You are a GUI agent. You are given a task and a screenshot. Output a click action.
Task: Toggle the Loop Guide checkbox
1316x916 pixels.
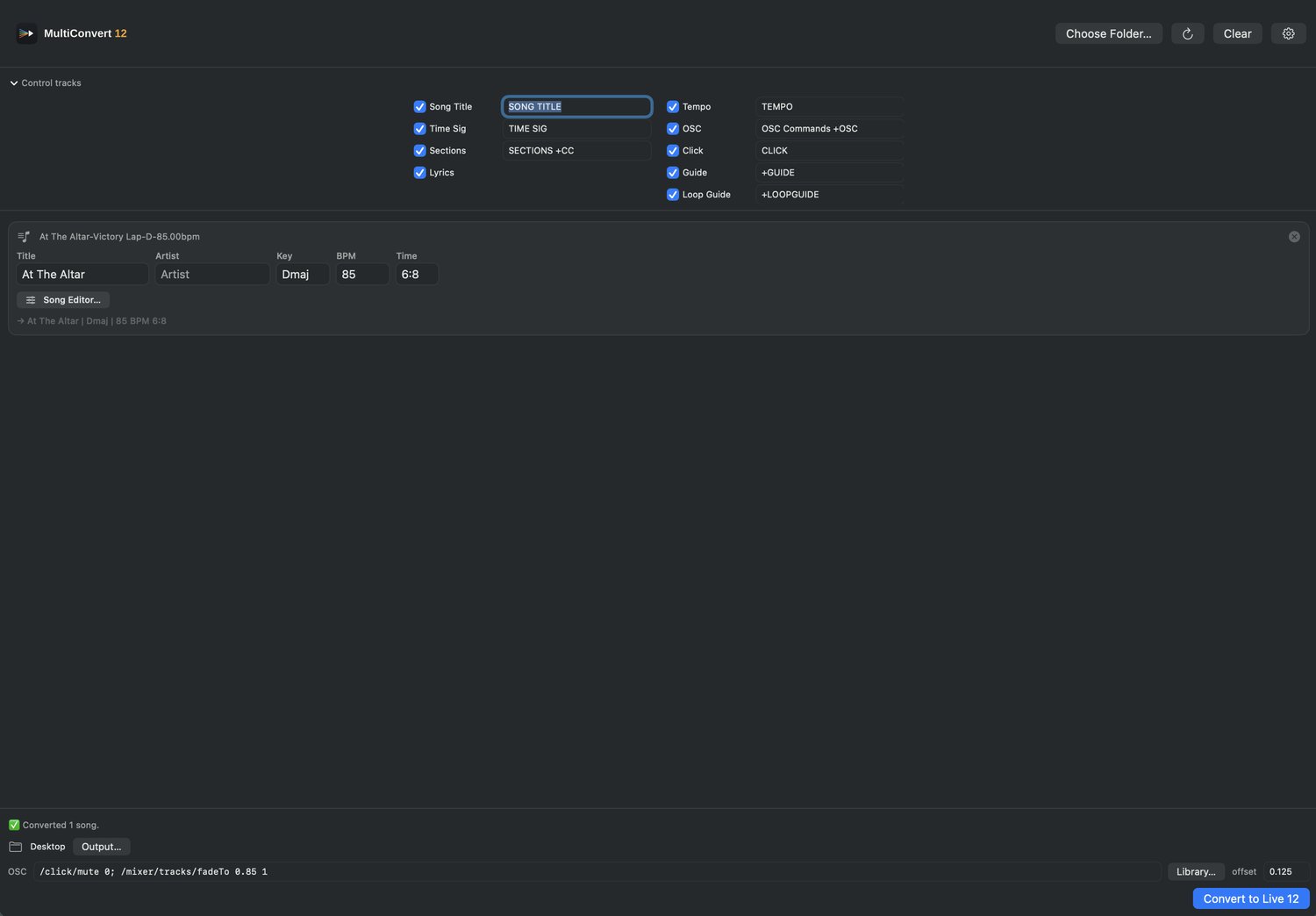pyautogui.click(x=673, y=194)
